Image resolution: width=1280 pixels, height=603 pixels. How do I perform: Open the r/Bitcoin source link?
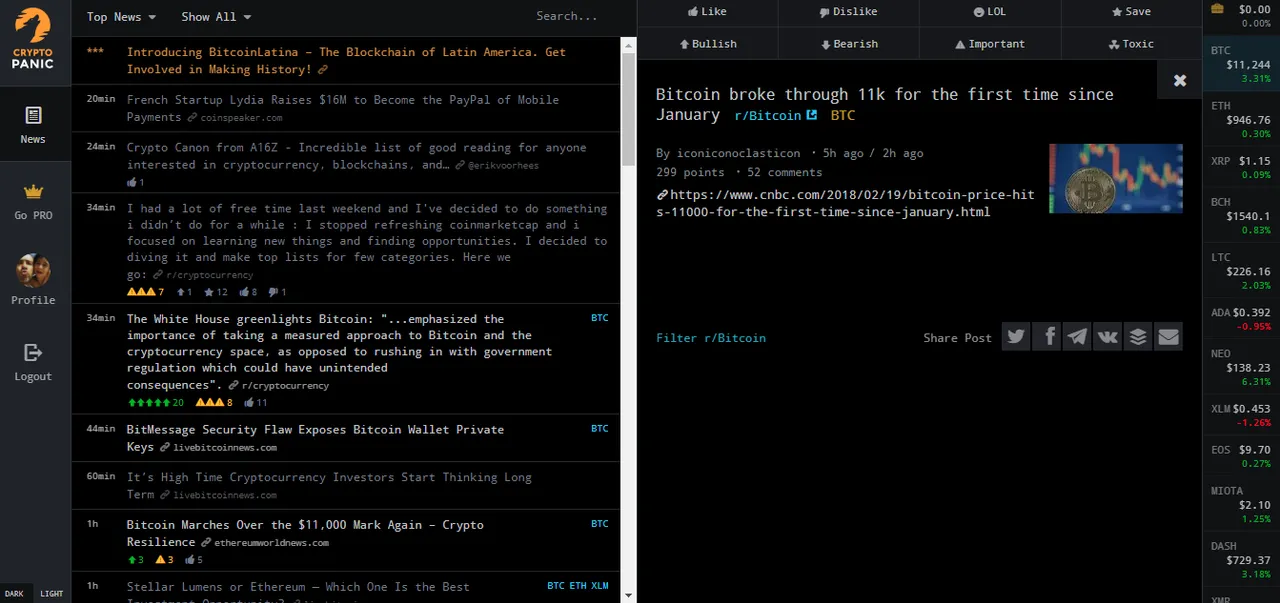coord(776,116)
